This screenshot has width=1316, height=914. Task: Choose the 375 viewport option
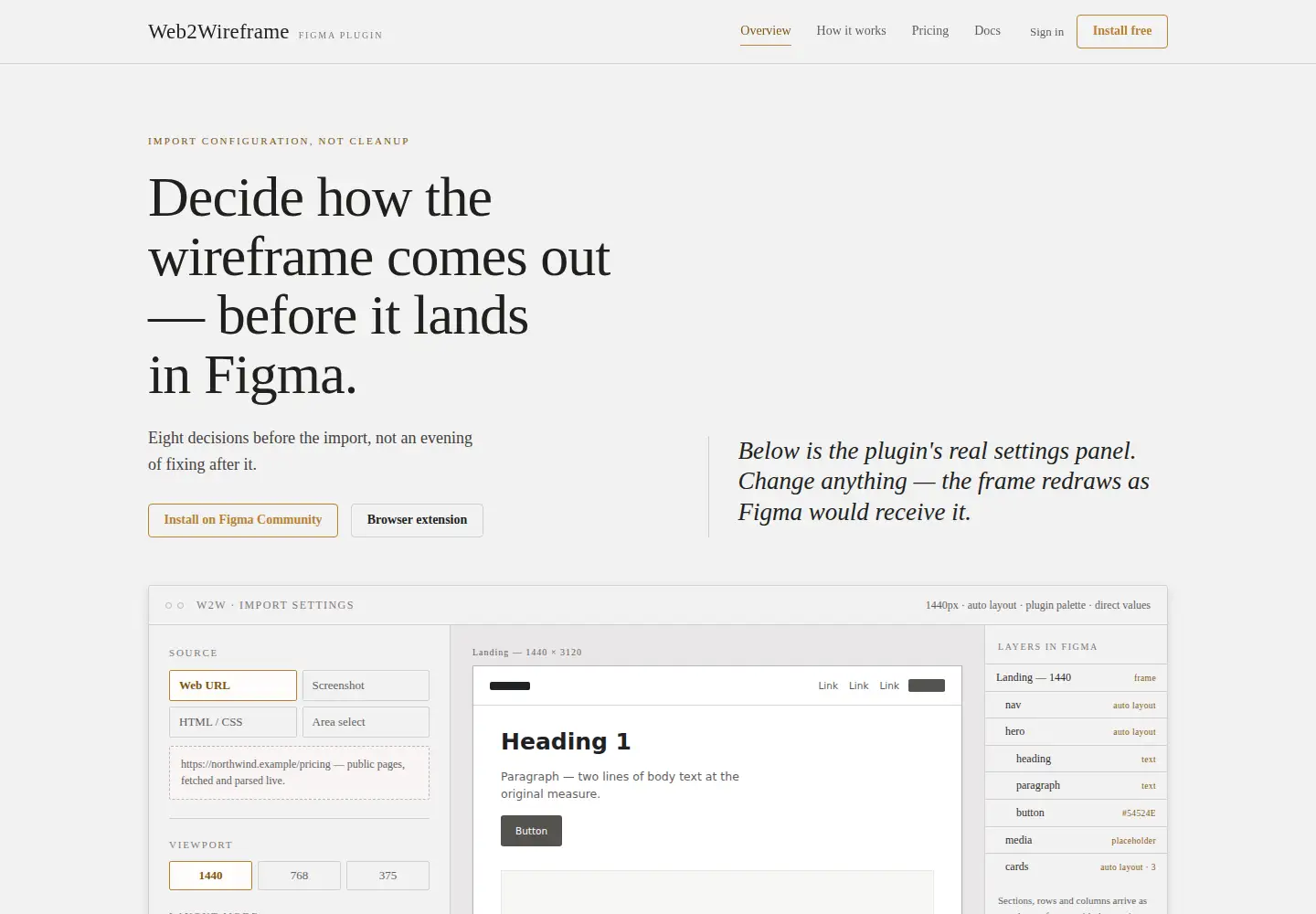[x=387, y=876]
